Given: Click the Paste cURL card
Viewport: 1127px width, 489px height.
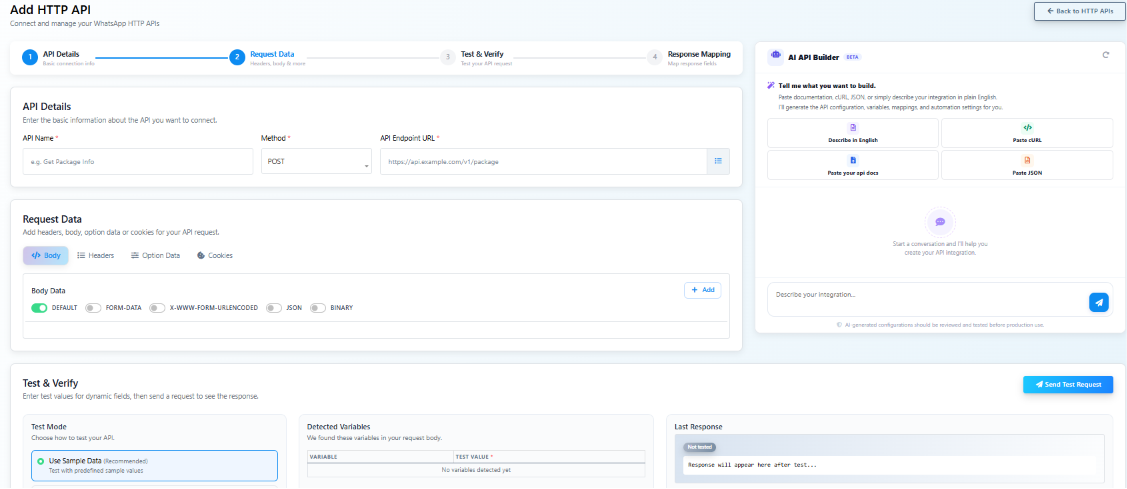Looking at the screenshot, I should coord(1027,133).
